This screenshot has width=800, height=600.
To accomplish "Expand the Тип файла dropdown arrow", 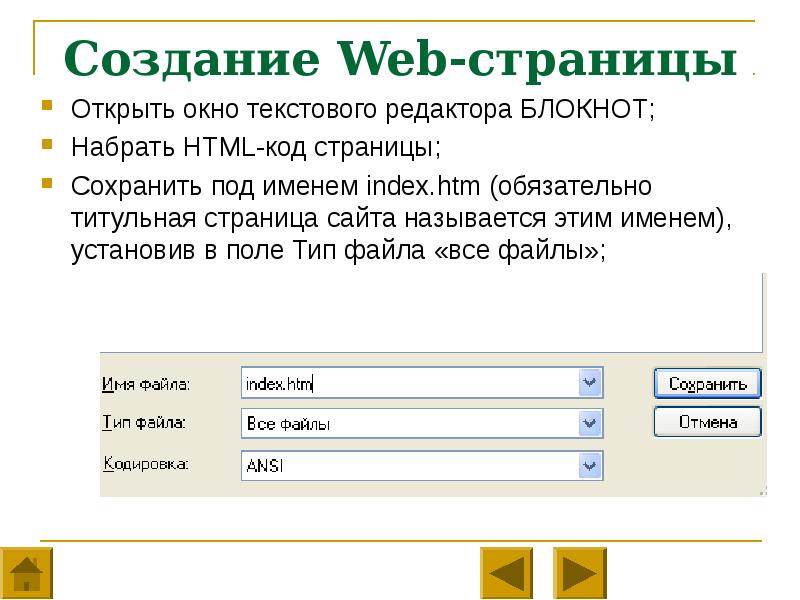I will pos(590,423).
